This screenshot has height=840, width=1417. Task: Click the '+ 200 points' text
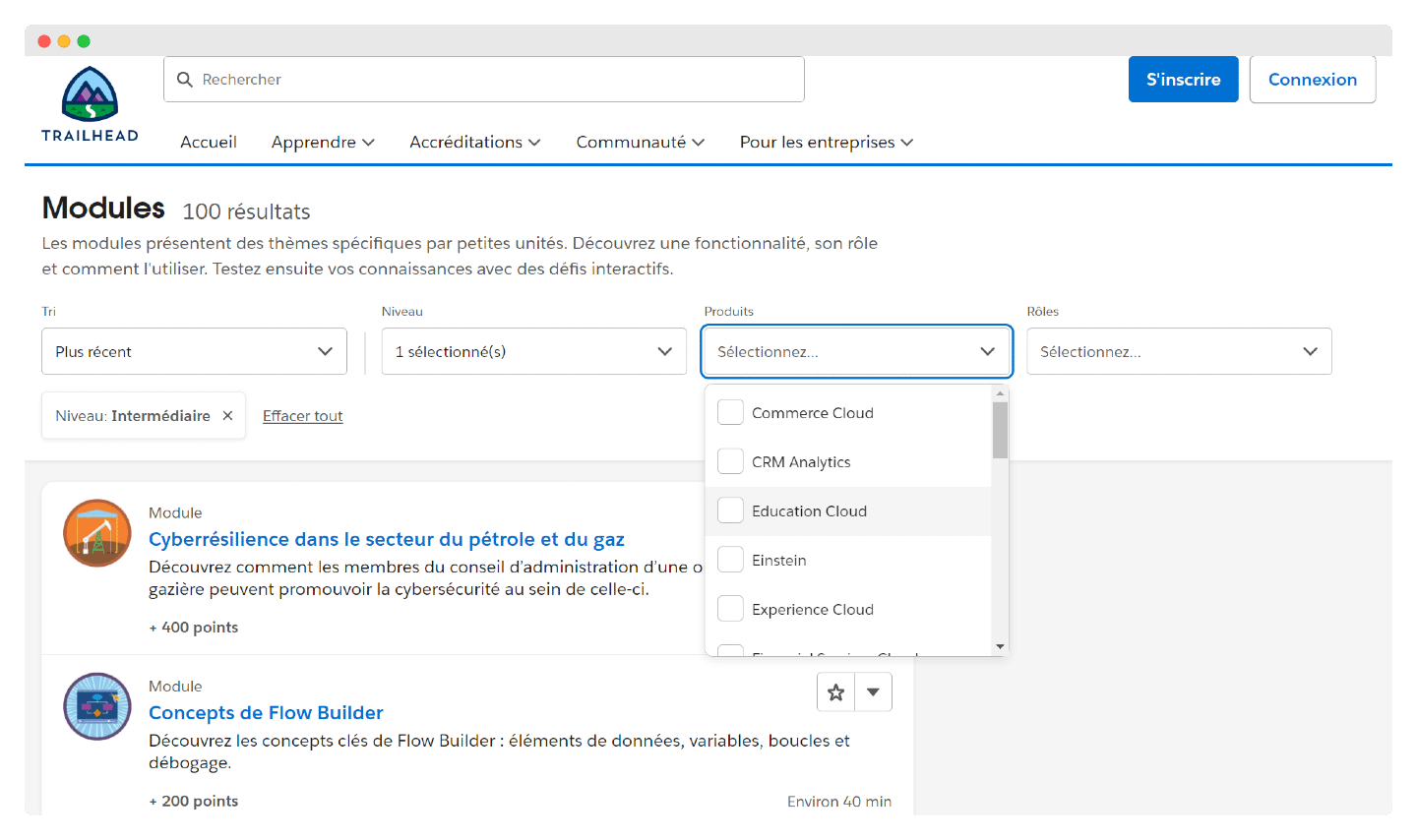[x=194, y=802]
